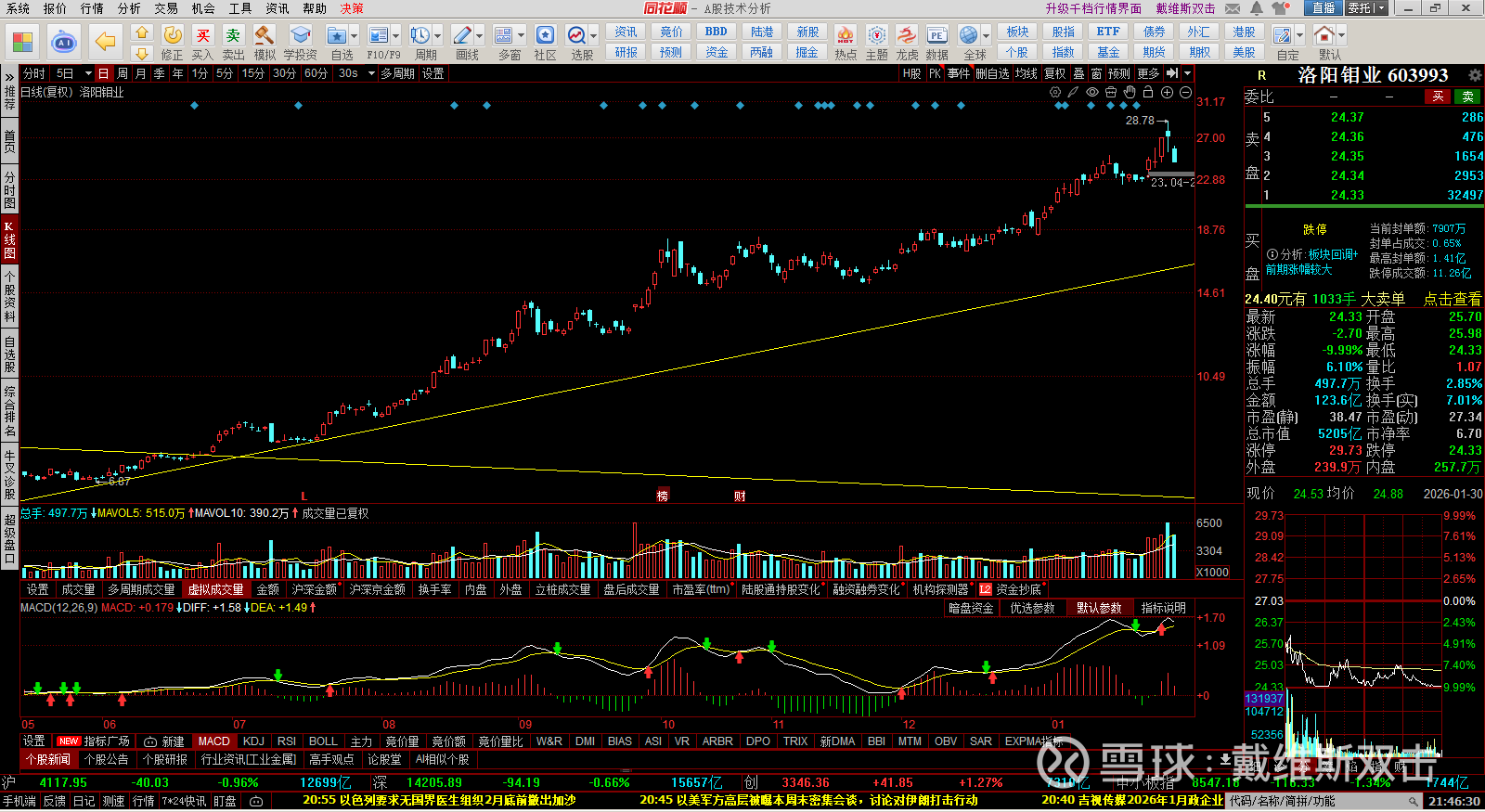Switch to the 个股公告 tab
The image size is (1485, 812).
106,759
